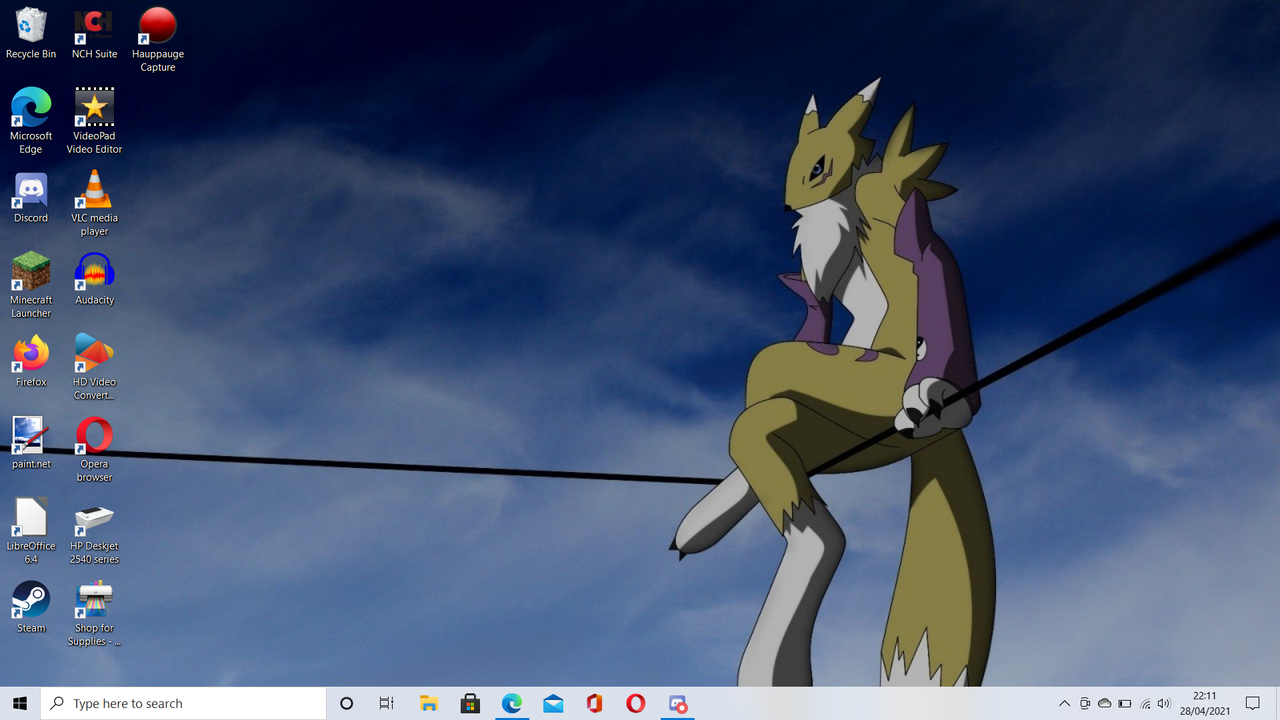
Task: Open the Recycle Bin desktop icon
Action: 31,33
